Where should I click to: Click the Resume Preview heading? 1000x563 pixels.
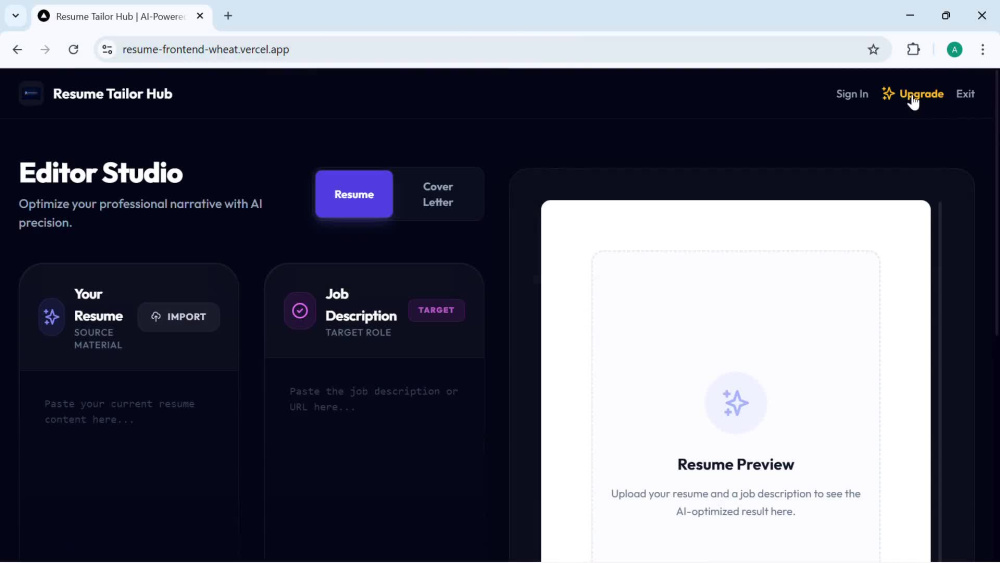735,464
